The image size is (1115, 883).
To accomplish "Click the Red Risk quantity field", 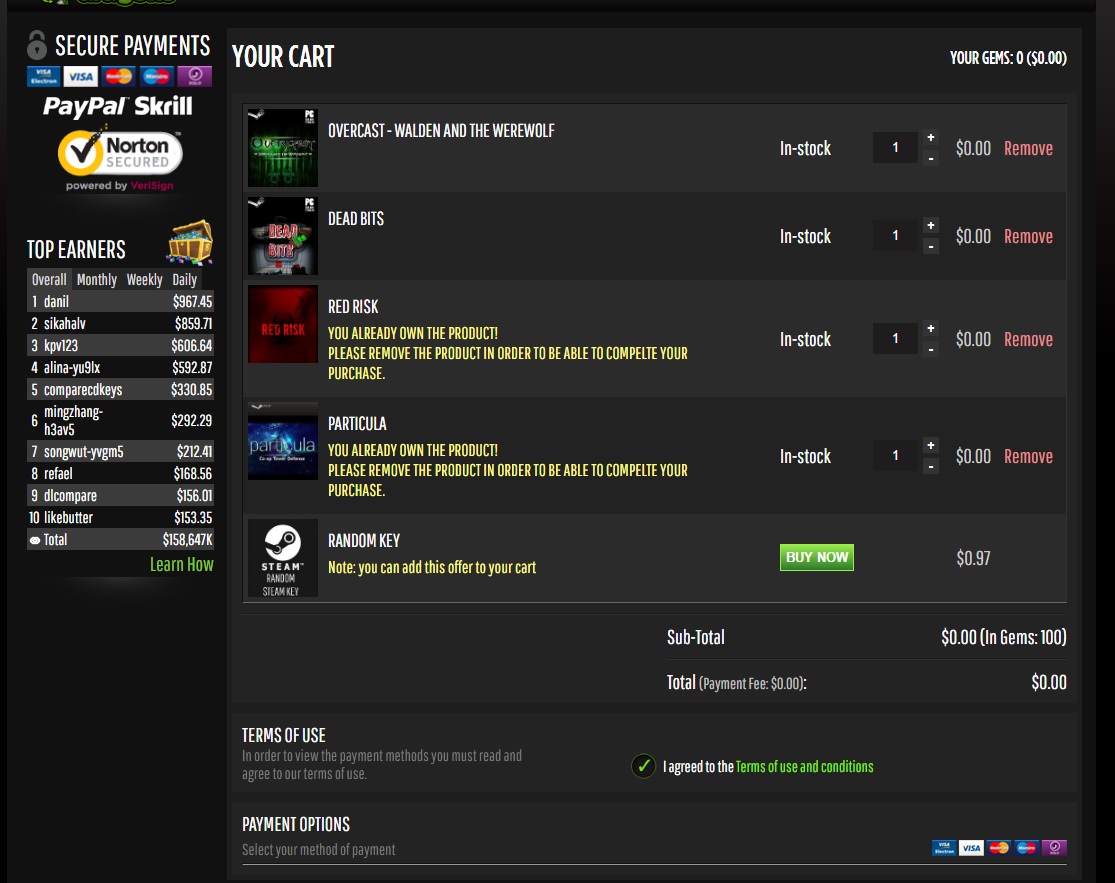I will (x=895, y=339).
